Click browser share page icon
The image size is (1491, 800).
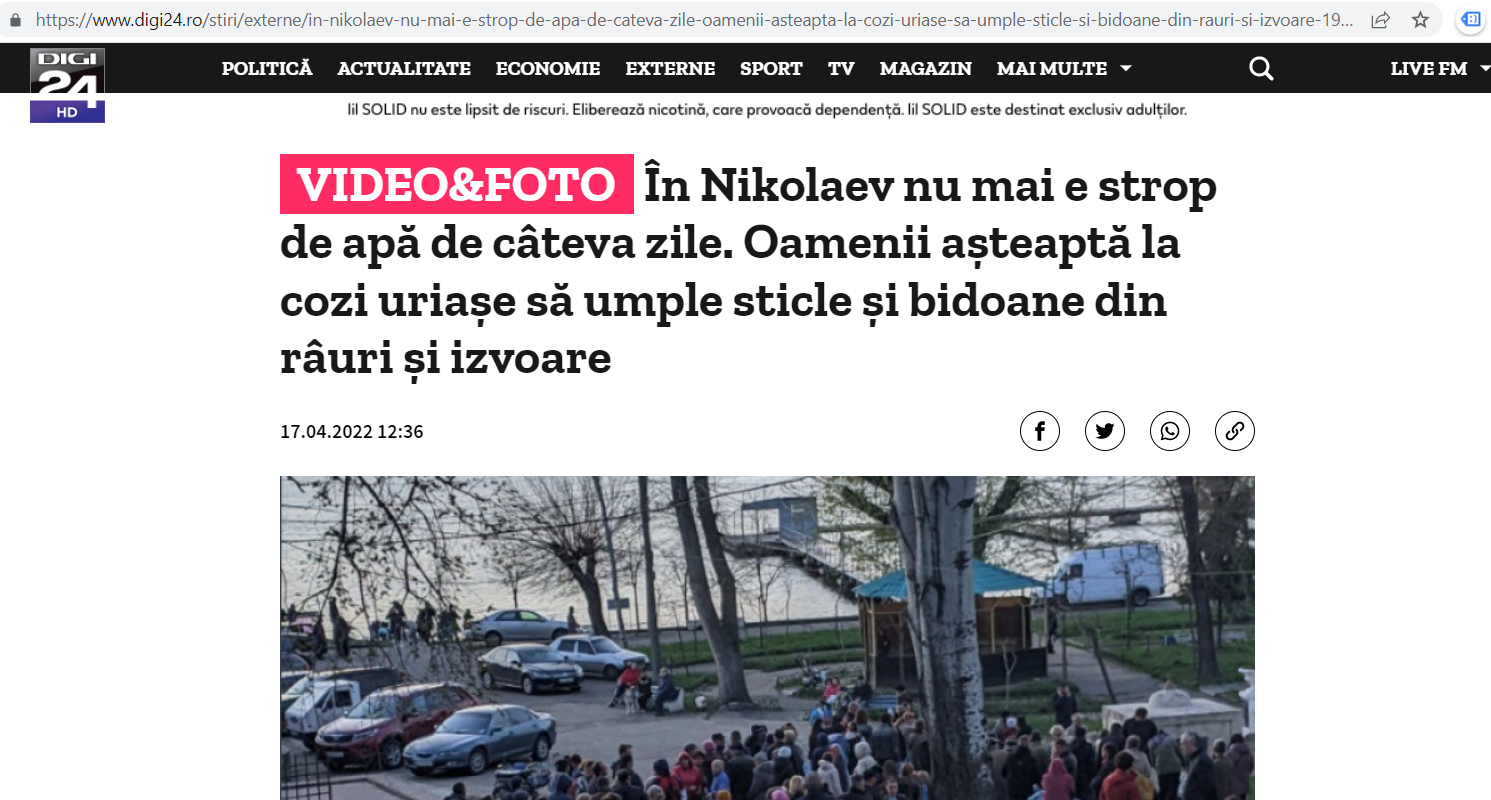(x=1380, y=19)
